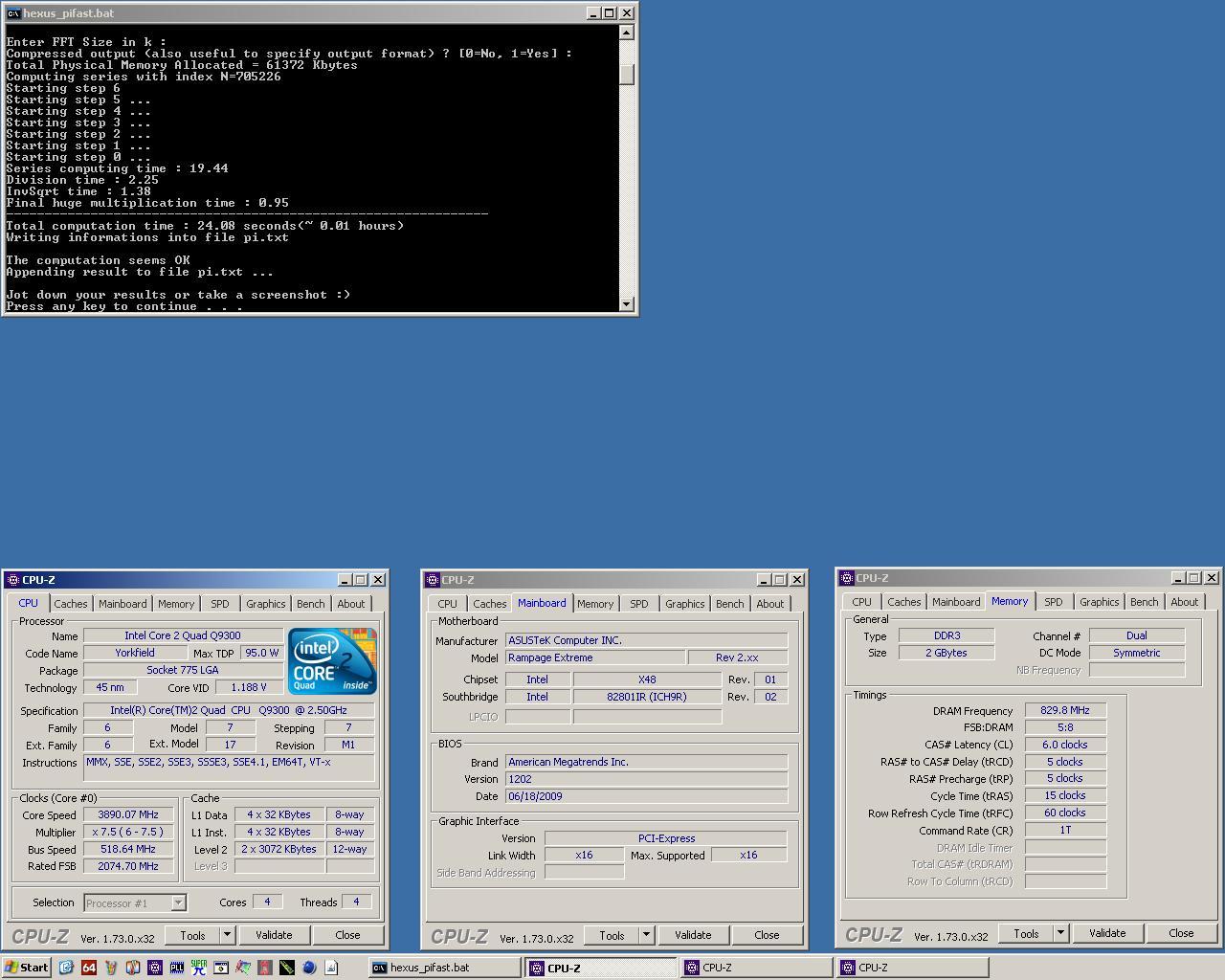Click title icon of CPU-Z Memory window

coord(846,577)
